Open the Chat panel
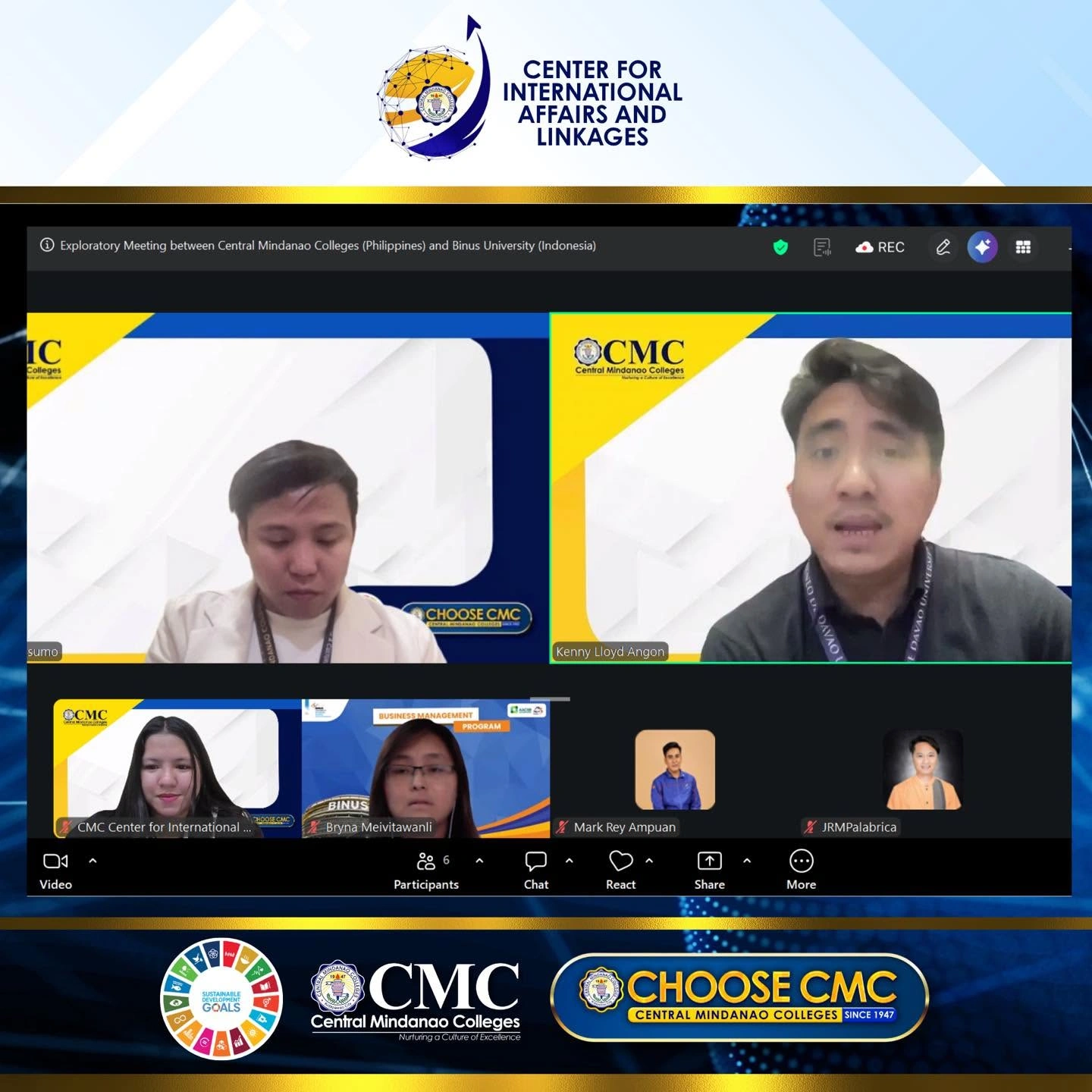Image resolution: width=1092 pixels, height=1092 pixels. (x=536, y=871)
